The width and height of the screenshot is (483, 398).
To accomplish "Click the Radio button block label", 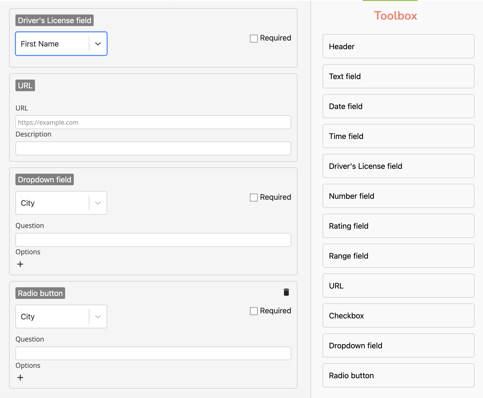I will point(40,293).
